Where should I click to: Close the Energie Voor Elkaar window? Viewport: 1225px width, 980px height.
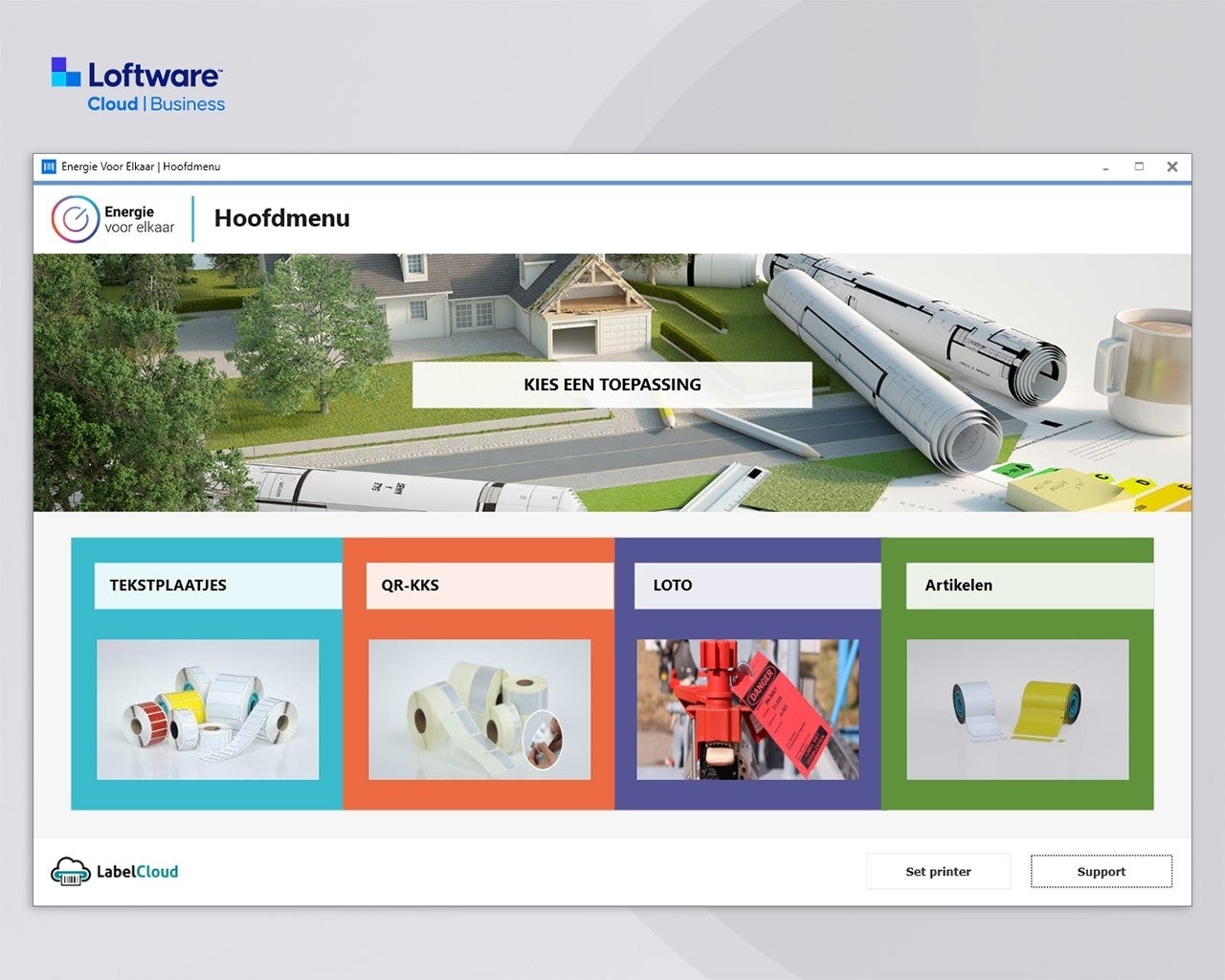(1172, 167)
